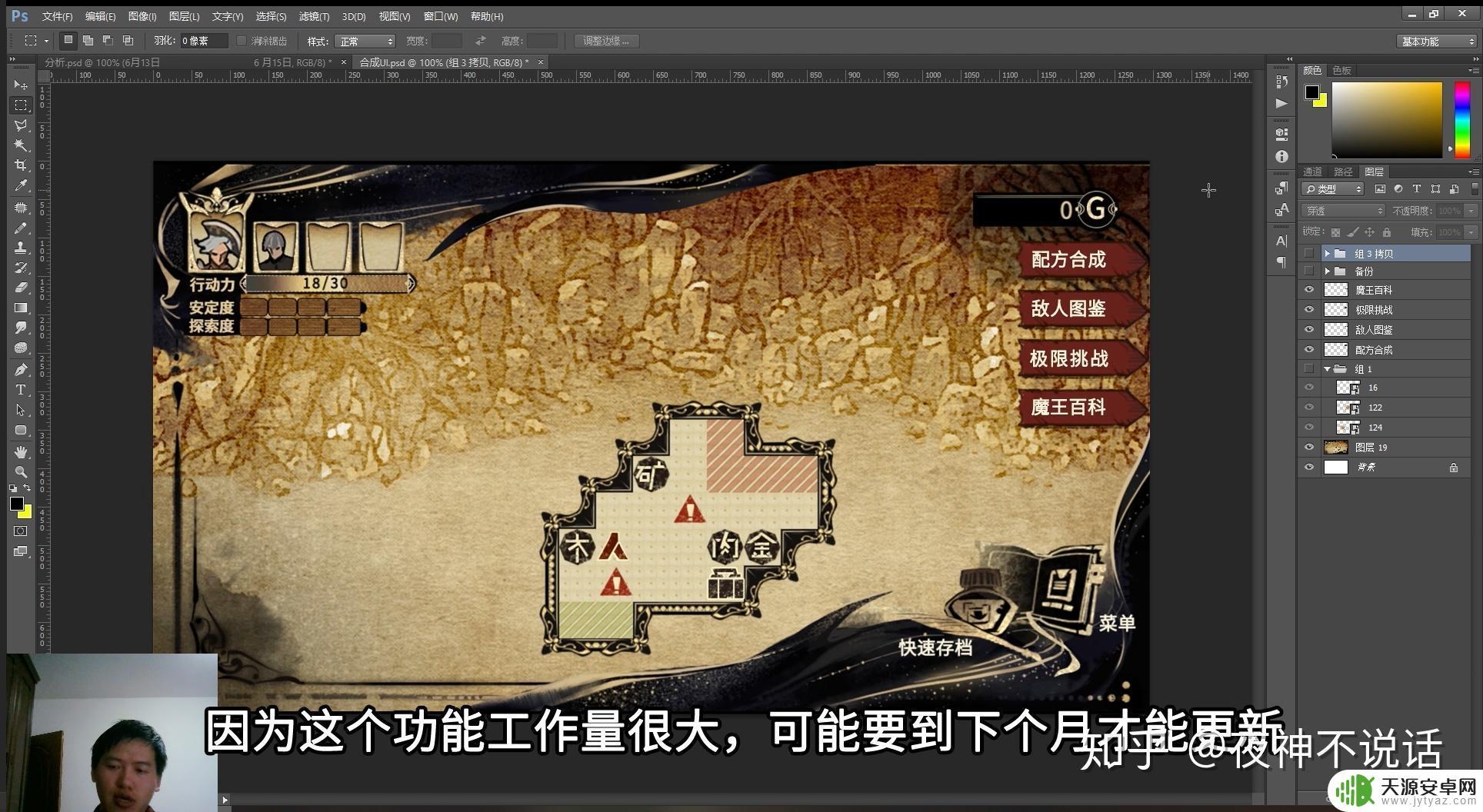The width and height of the screenshot is (1483, 812).
Task: Swap foreground and background colors icon
Action: point(28,488)
